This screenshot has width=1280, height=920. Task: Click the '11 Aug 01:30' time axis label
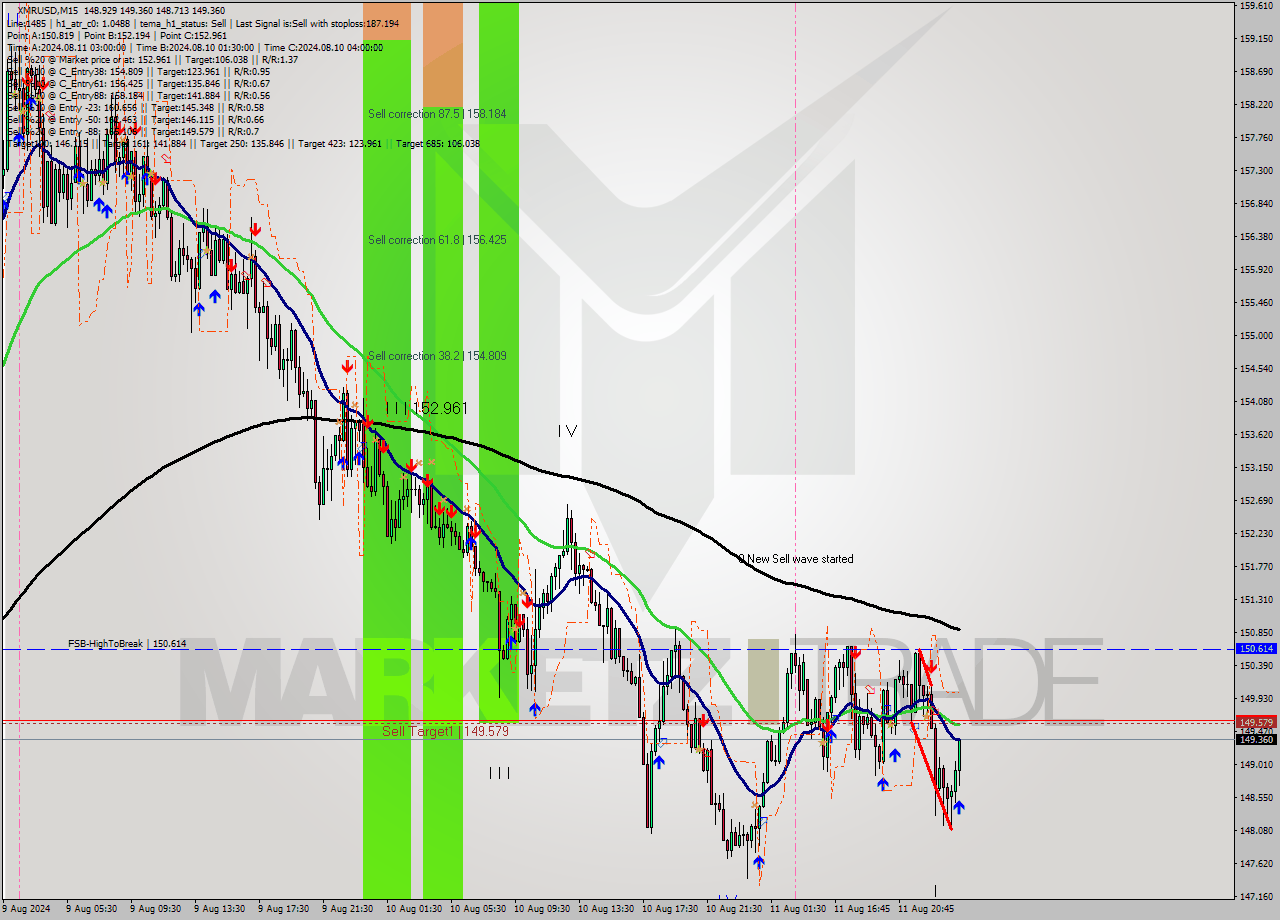pyautogui.click(x=798, y=909)
